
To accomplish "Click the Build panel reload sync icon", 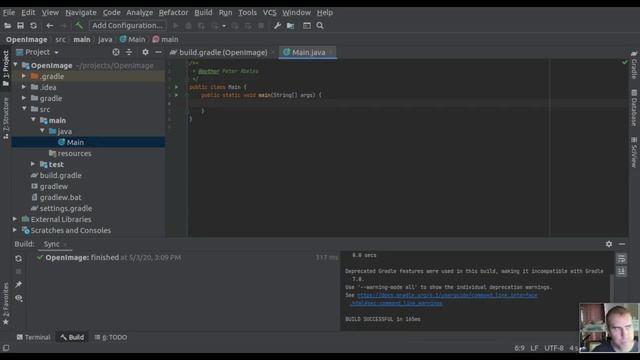I will click(x=18, y=259).
